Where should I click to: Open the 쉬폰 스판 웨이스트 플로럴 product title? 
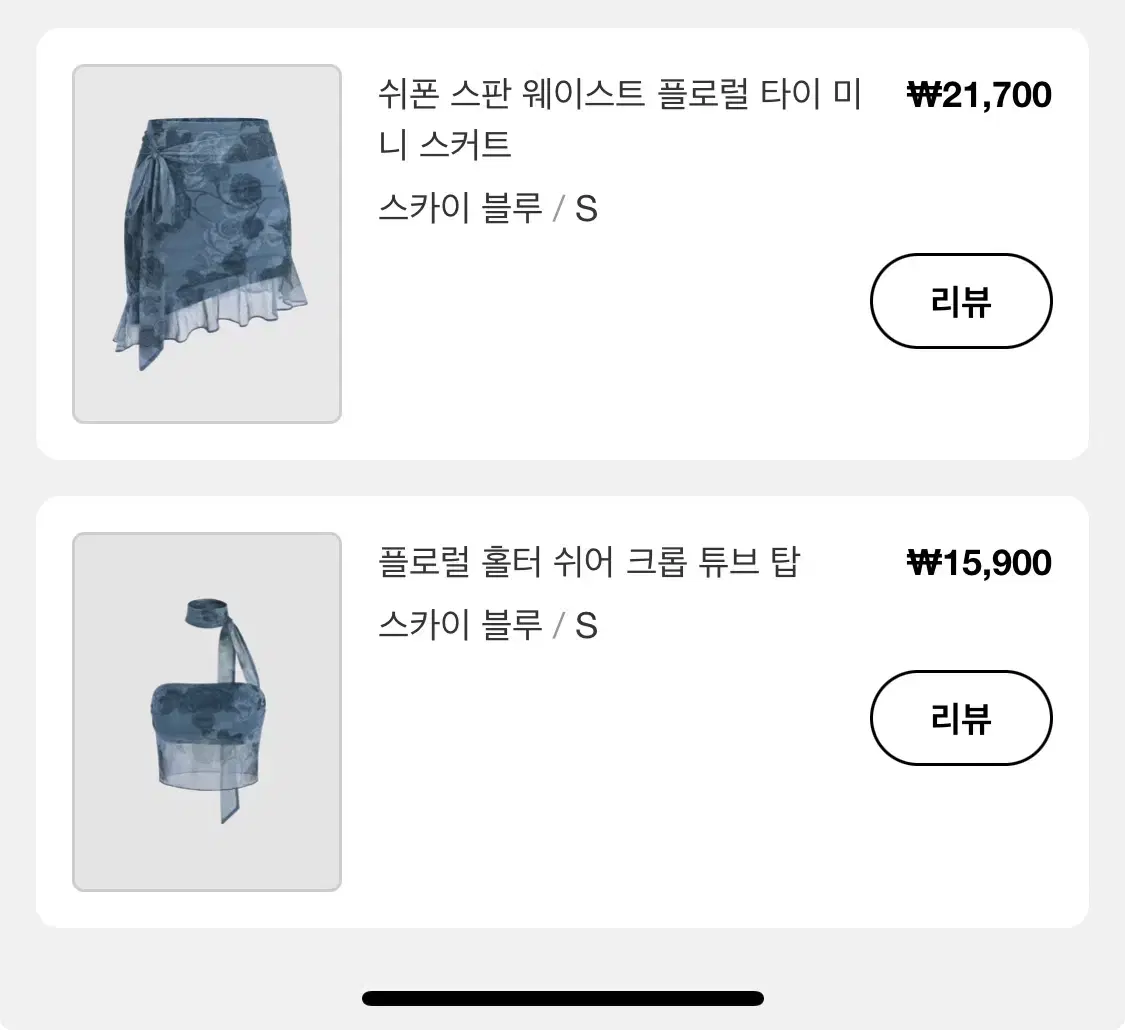coord(619,119)
